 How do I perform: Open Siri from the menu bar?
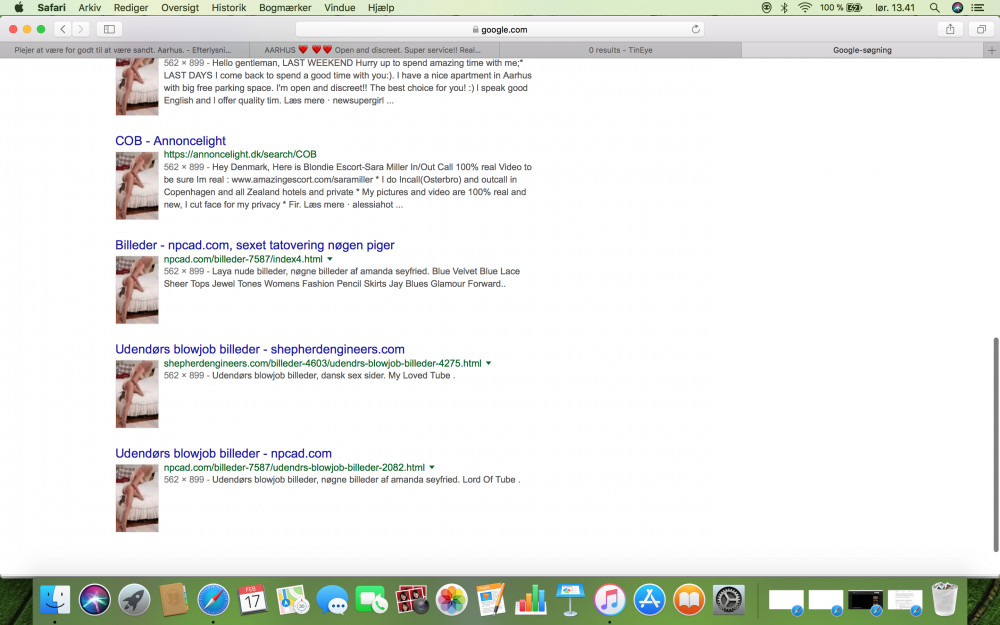(957, 8)
